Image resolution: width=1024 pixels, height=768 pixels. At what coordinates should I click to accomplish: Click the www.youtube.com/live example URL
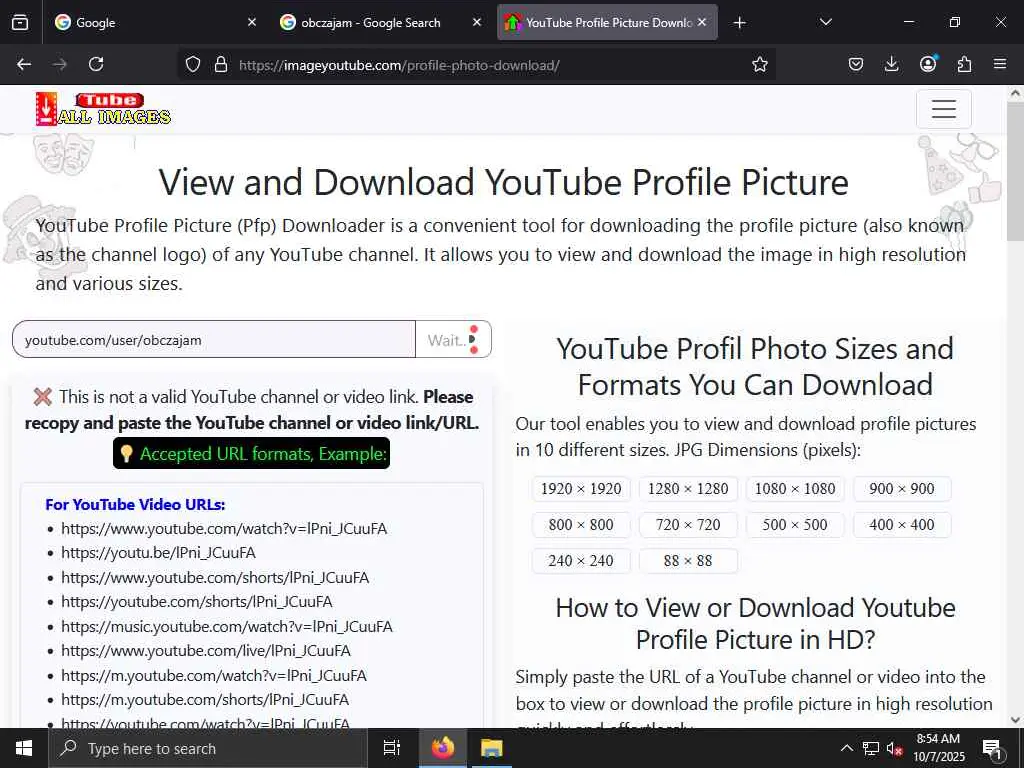(206, 650)
